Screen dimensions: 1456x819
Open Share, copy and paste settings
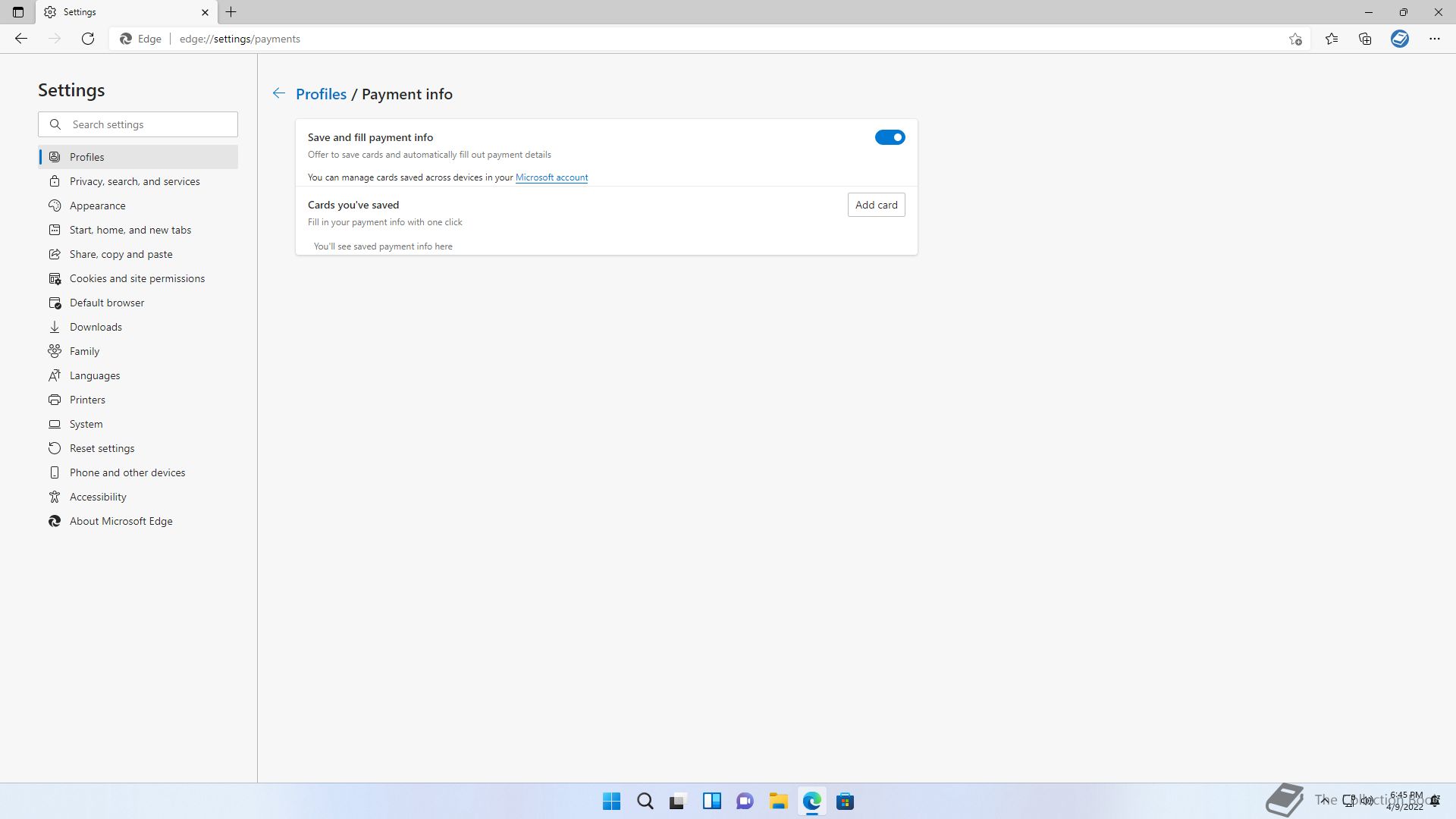pos(138,254)
